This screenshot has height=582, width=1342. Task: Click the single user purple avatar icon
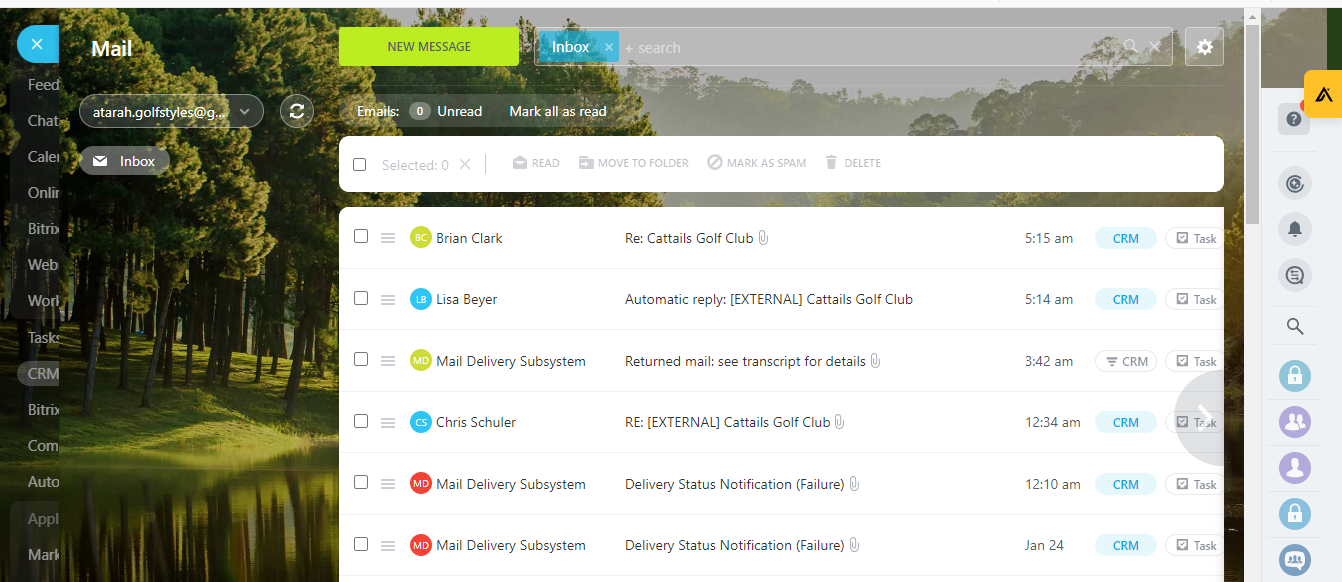(1295, 467)
